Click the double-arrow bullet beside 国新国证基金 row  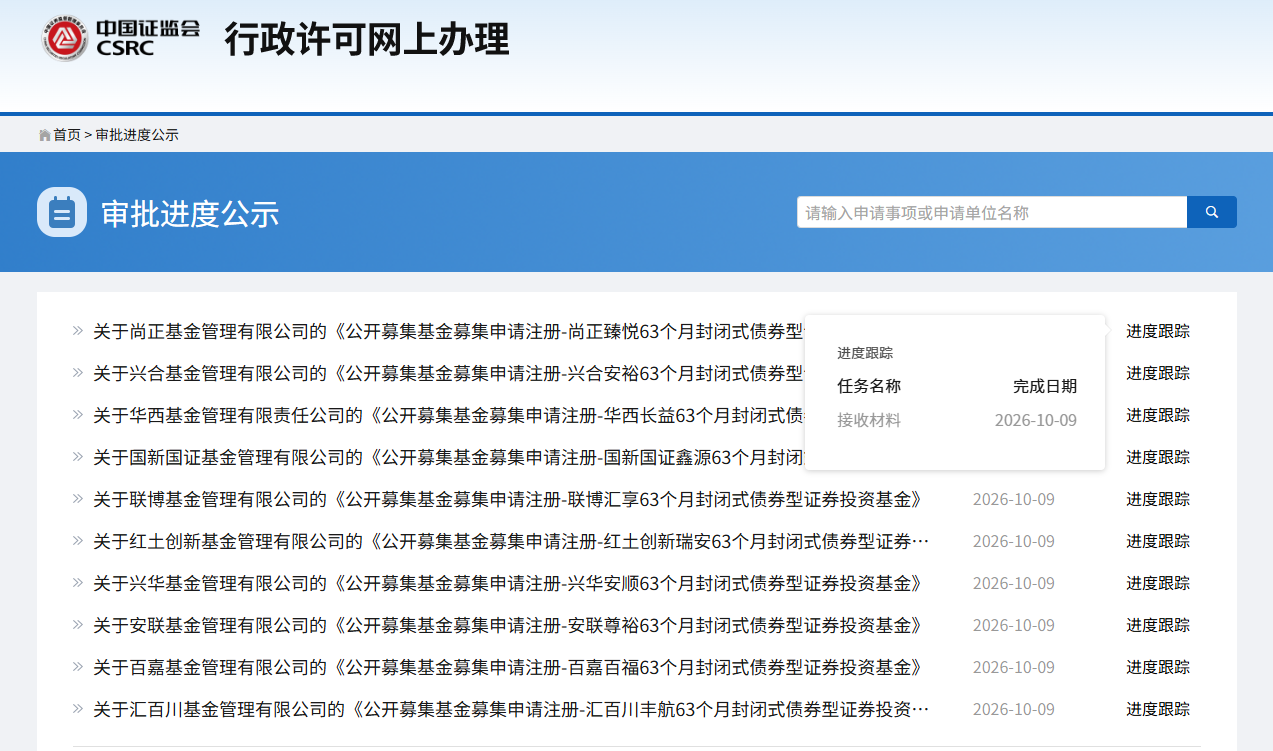tap(78, 456)
